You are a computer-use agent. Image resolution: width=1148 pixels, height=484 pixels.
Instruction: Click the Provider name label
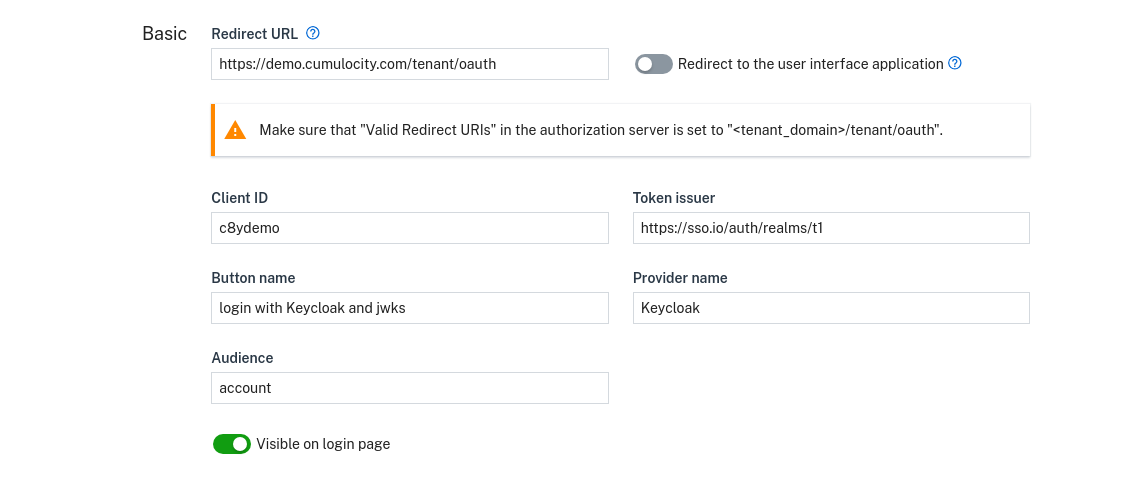680,278
